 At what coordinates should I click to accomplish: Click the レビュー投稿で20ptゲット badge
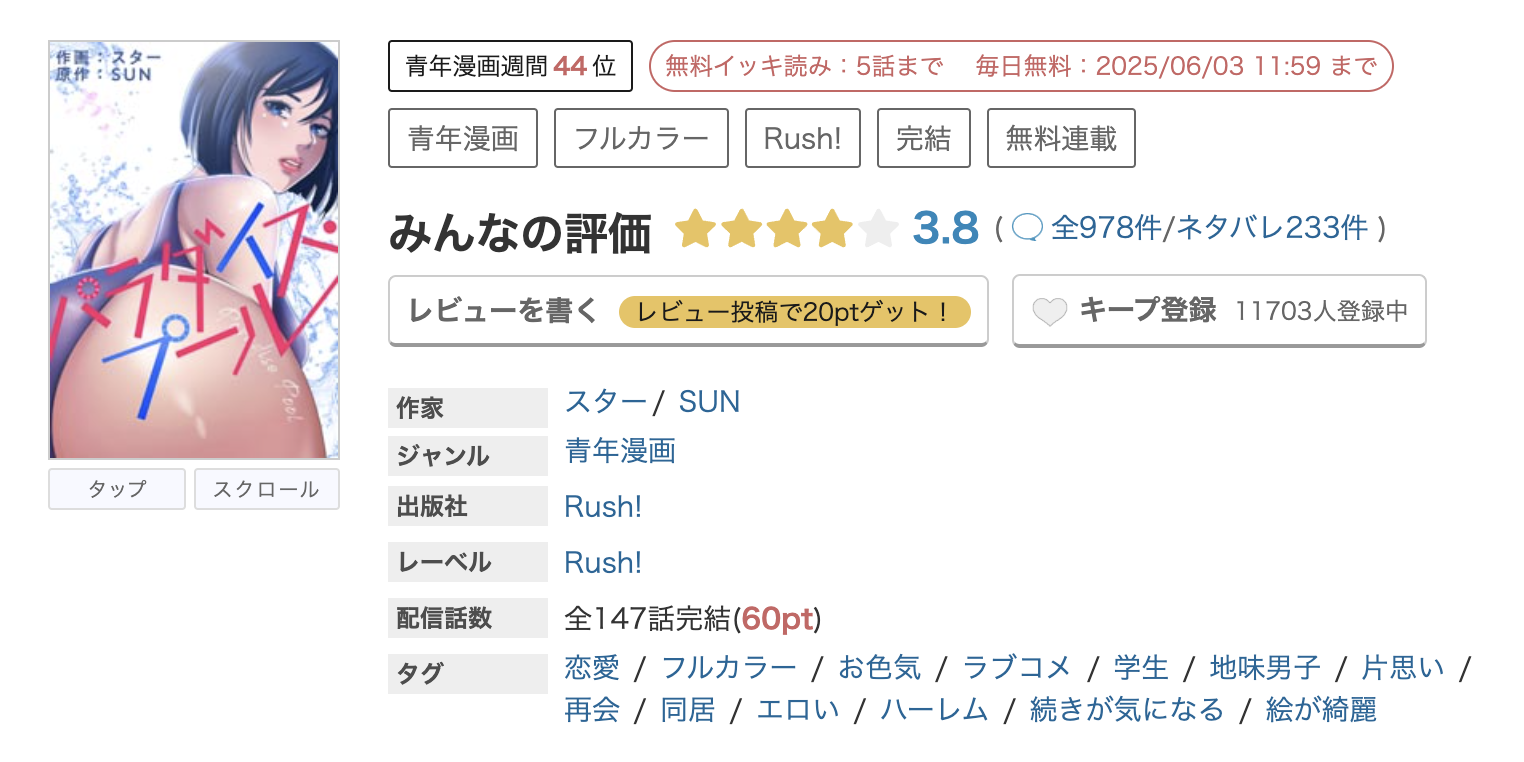click(x=797, y=311)
